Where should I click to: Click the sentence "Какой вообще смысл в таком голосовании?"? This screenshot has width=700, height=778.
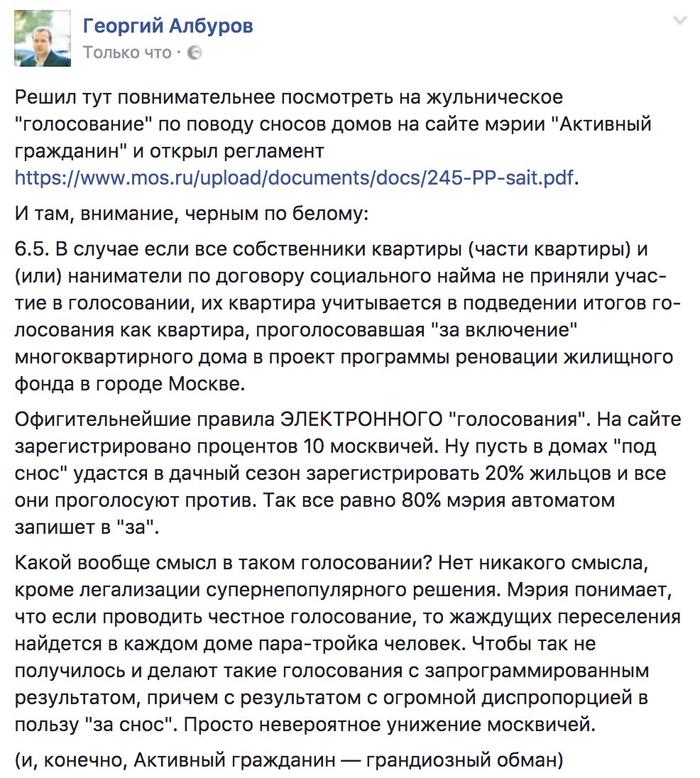coord(224,564)
